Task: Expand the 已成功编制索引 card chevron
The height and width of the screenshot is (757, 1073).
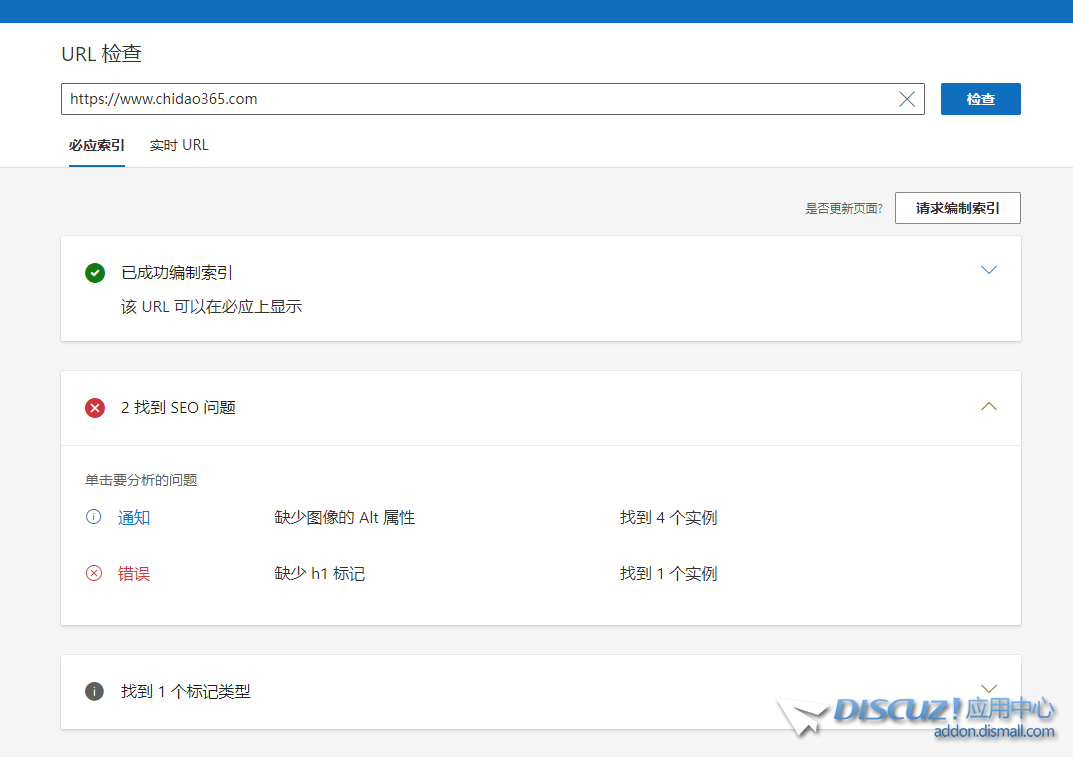Action: 989,270
